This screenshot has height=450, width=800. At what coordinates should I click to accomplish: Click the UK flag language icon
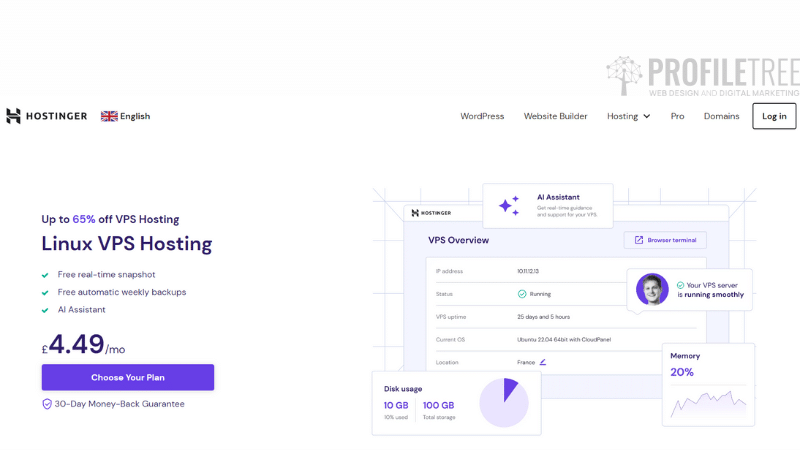[x=109, y=116]
